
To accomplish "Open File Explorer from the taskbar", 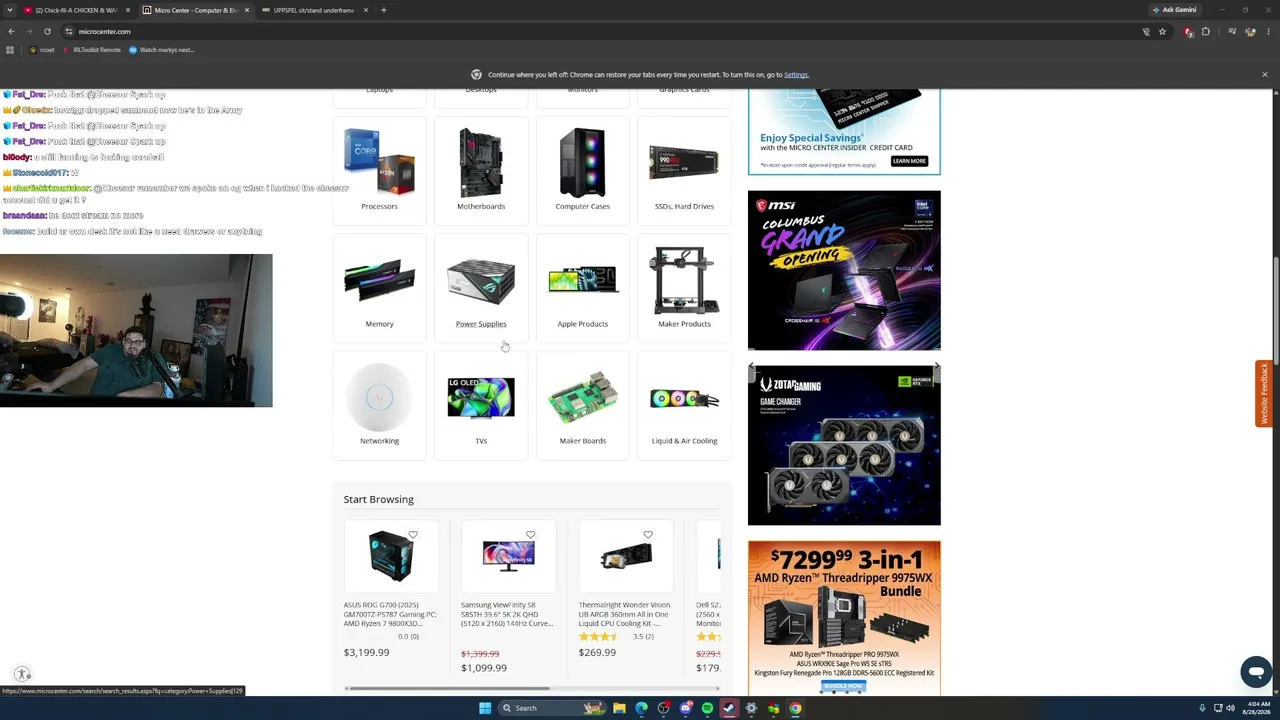I will pos(619,708).
